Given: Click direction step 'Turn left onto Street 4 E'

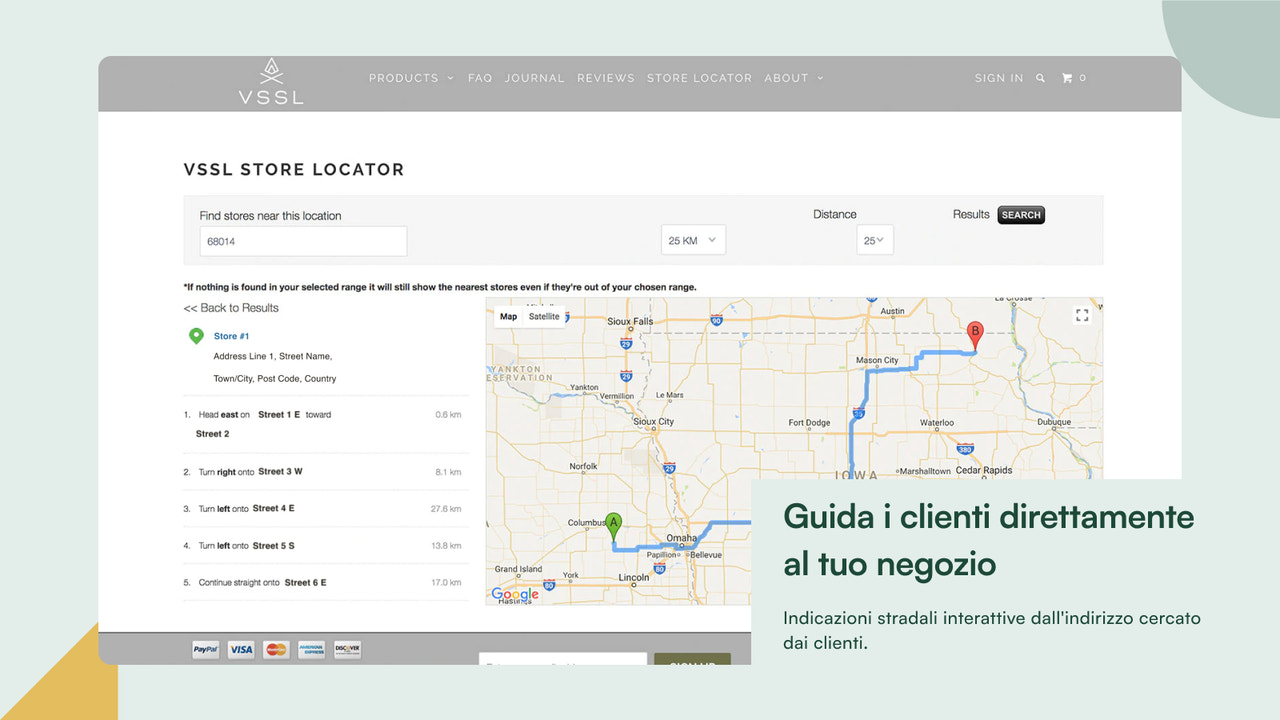Looking at the screenshot, I should tap(326, 509).
